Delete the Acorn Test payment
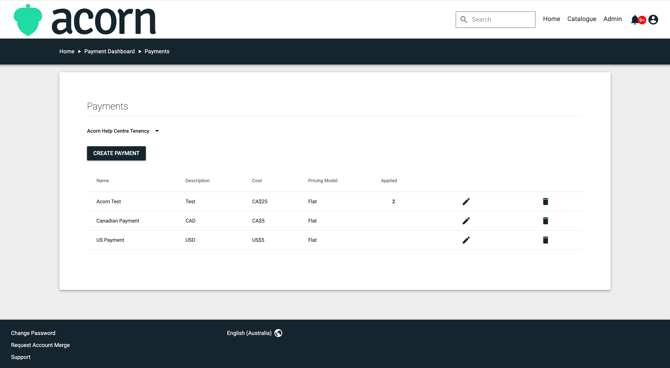This screenshot has height=368, width=670. [x=545, y=201]
